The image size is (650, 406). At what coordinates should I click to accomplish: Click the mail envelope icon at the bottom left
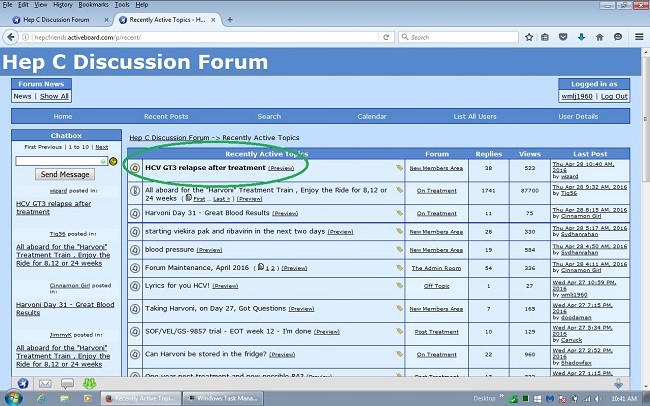click(45, 384)
